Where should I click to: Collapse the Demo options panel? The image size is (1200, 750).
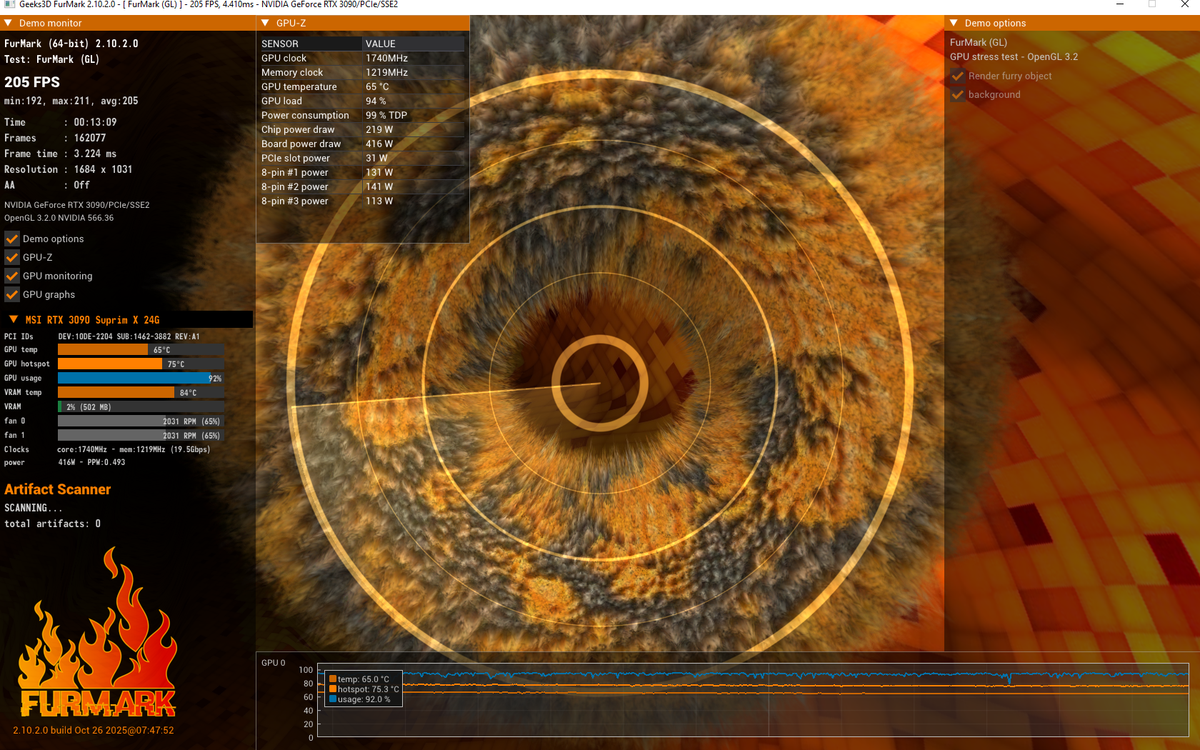point(954,23)
